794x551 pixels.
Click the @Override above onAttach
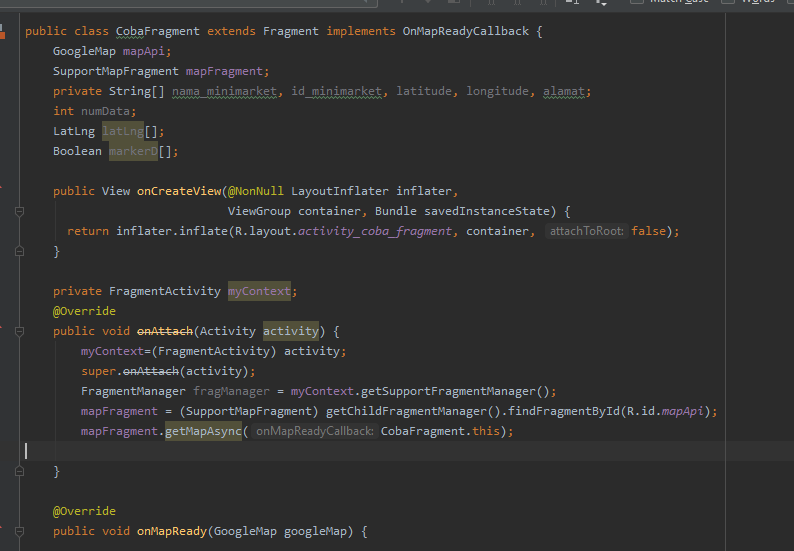[84, 311]
